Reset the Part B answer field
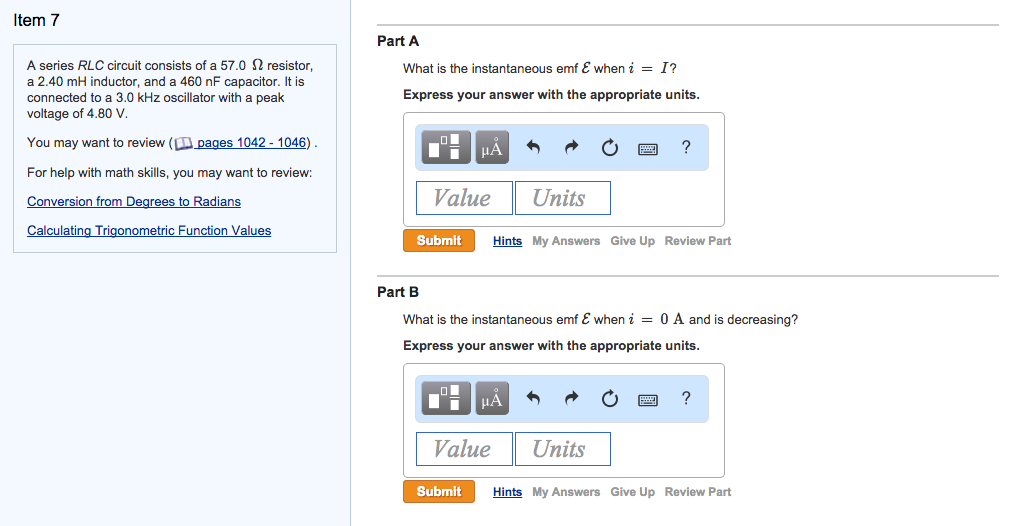Viewport: 1022px width, 526px height. pyautogui.click(x=610, y=399)
